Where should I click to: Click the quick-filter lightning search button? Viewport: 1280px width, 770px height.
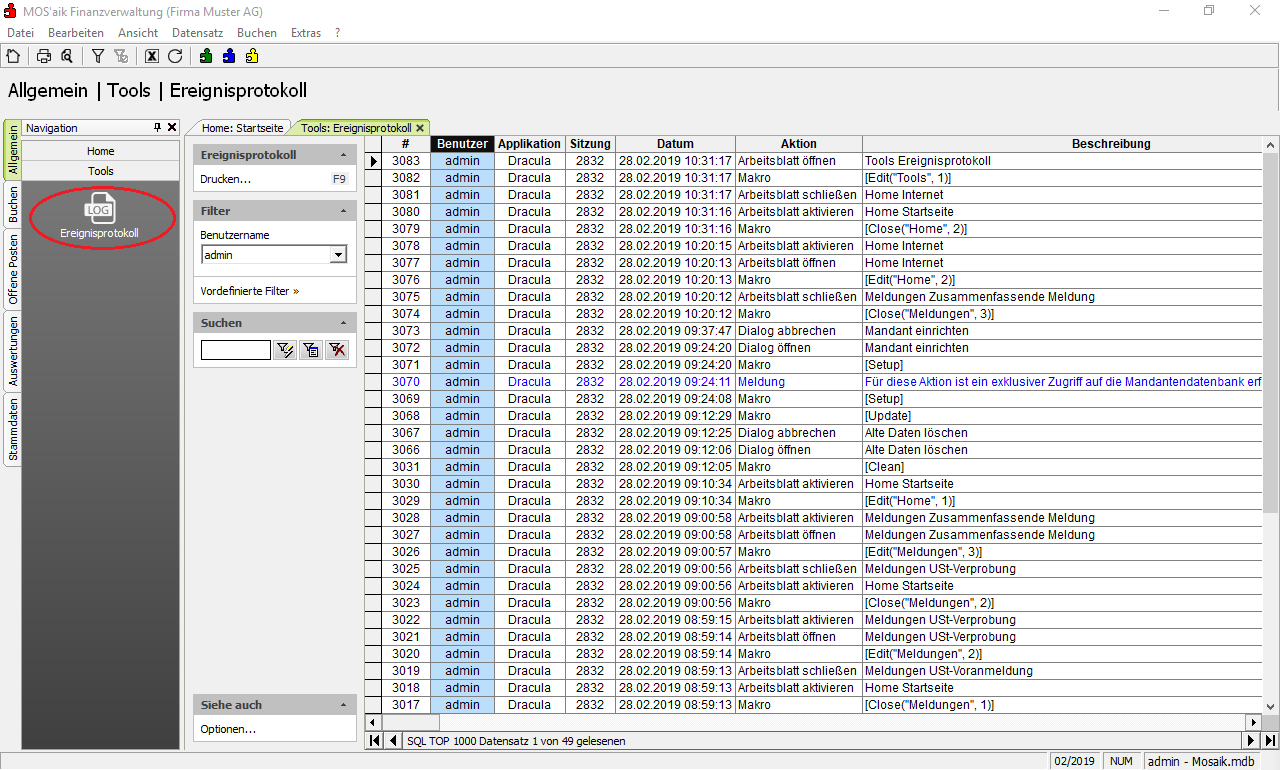click(285, 349)
